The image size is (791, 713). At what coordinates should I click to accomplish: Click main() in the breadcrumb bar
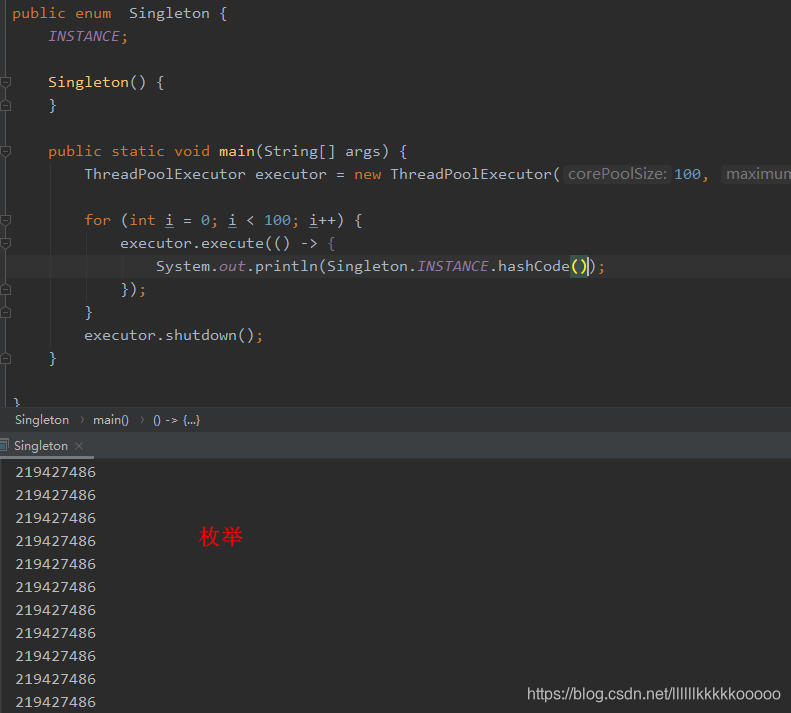(x=111, y=420)
